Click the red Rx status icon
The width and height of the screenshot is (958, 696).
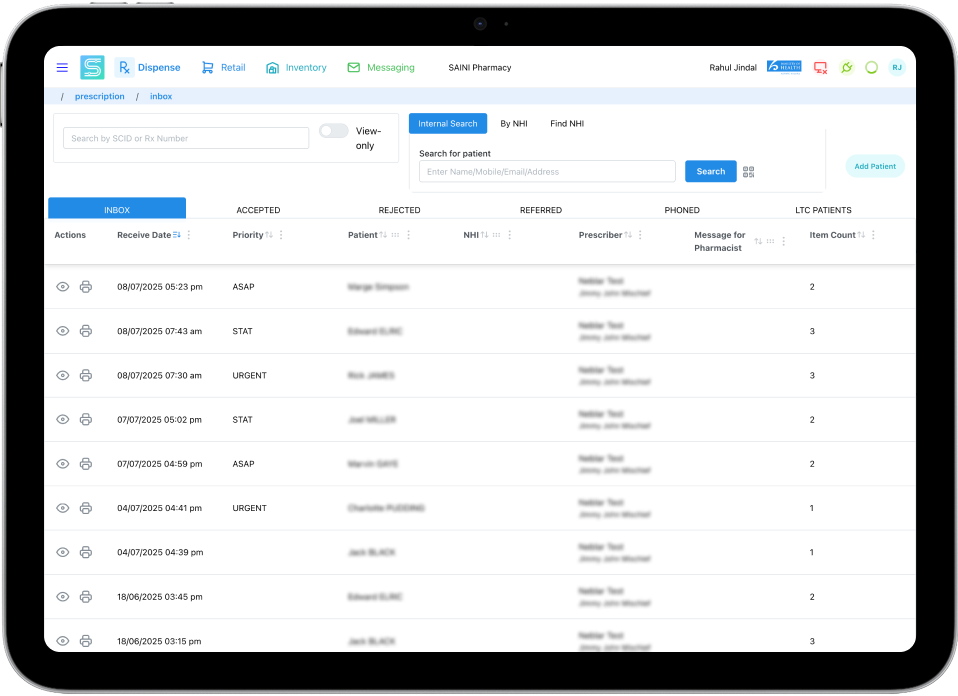pos(820,68)
